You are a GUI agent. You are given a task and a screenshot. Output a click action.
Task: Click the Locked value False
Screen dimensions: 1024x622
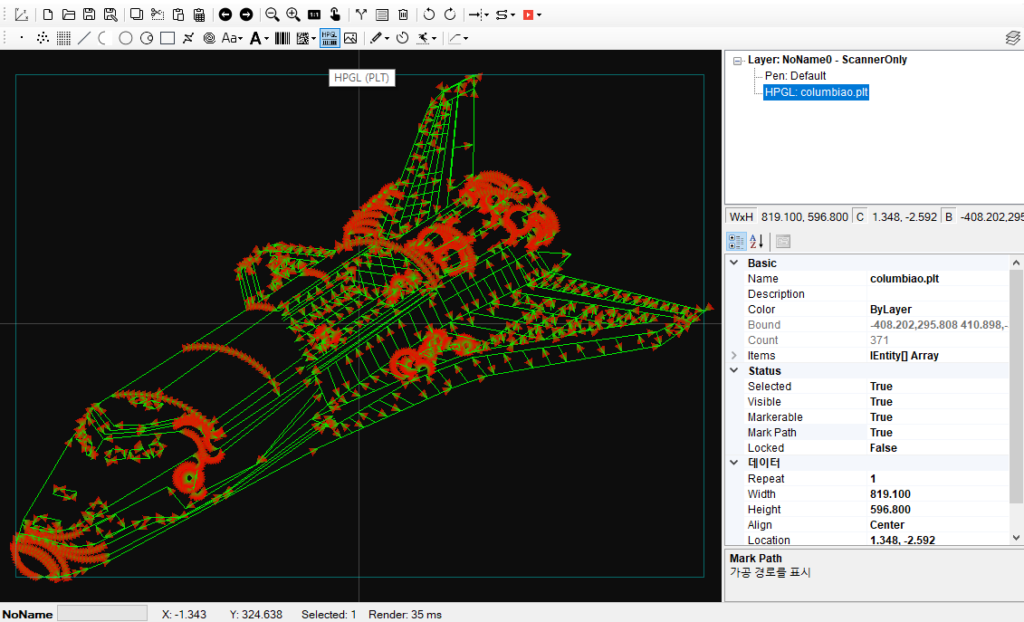884,448
